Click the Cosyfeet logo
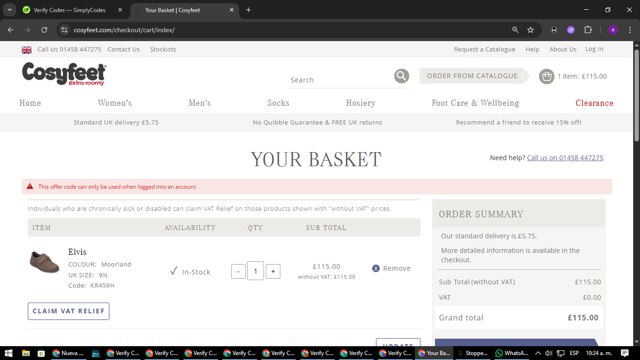 pos(64,74)
